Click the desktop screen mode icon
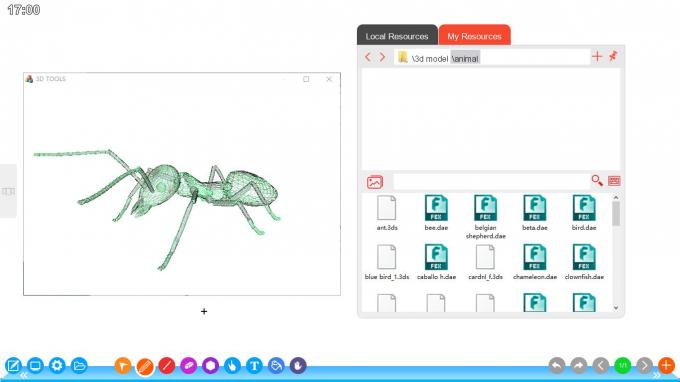The width and height of the screenshot is (680, 382). [35, 366]
